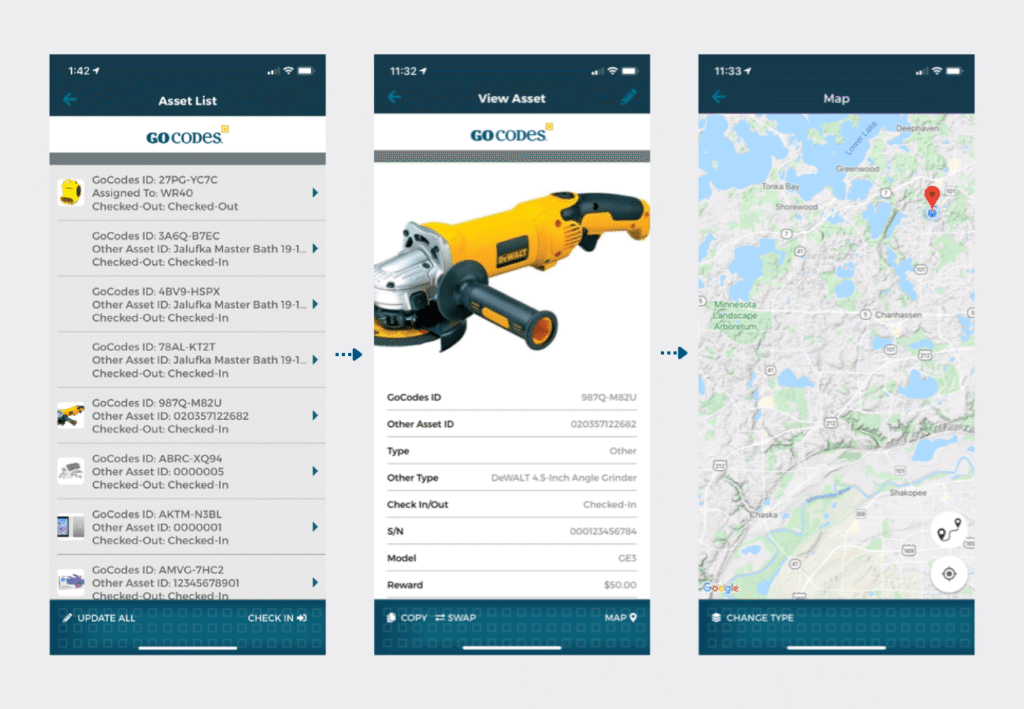The width and height of the screenshot is (1024, 709).
Task: Tap the locate-me target icon on the map
Action: 949,574
